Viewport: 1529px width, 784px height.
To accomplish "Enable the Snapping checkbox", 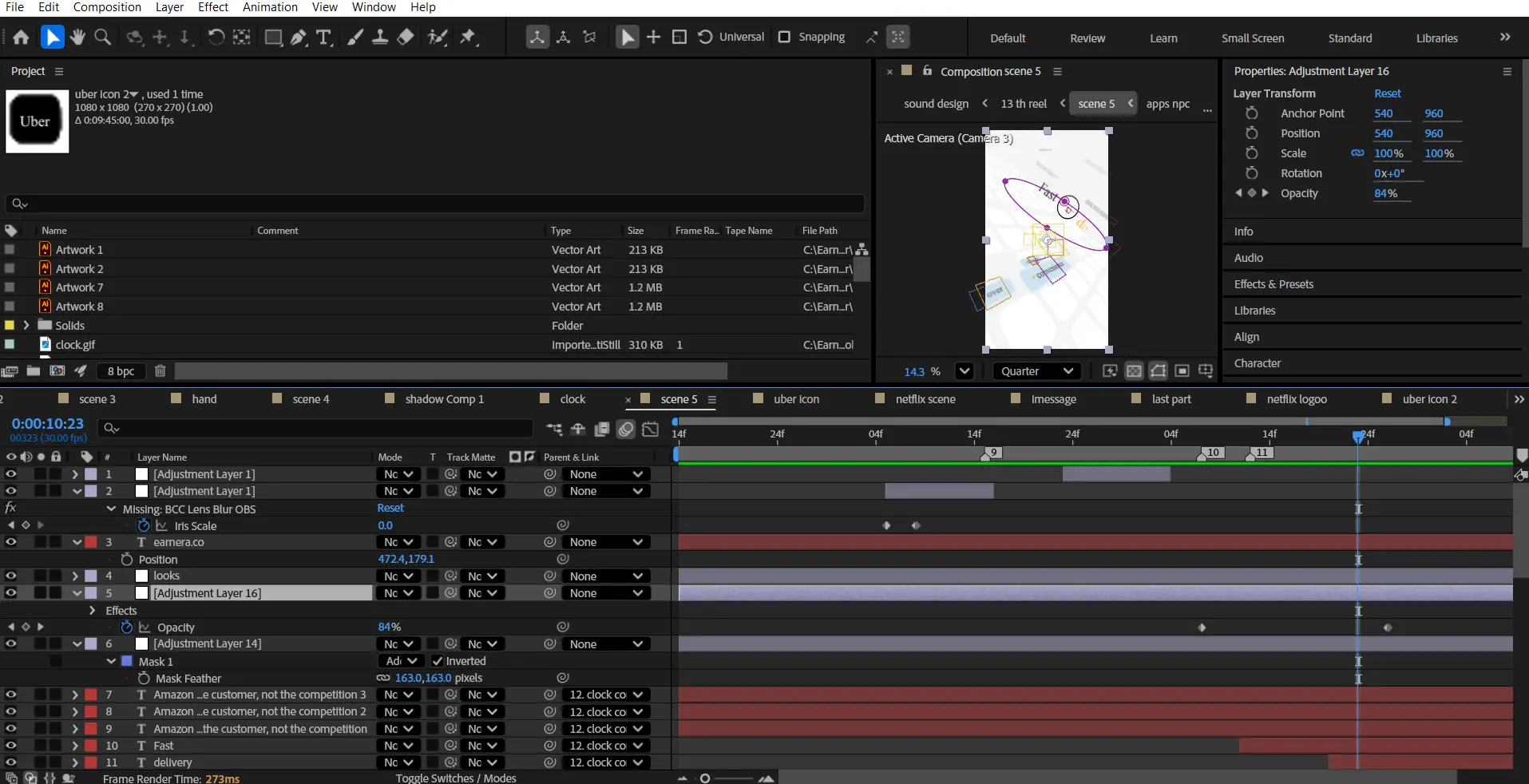I will click(784, 37).
